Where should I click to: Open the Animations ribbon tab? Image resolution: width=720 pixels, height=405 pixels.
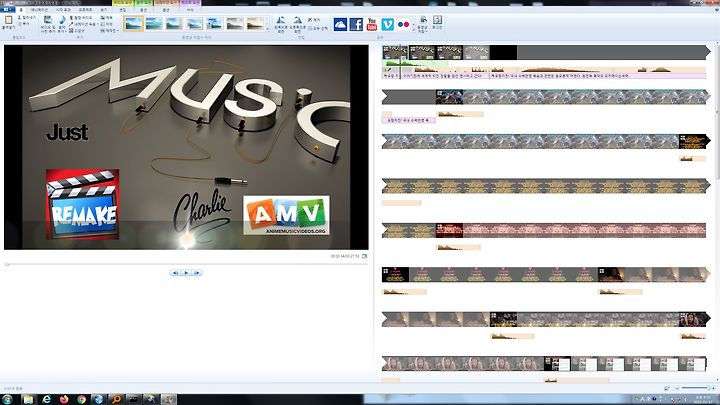(39, 9)
